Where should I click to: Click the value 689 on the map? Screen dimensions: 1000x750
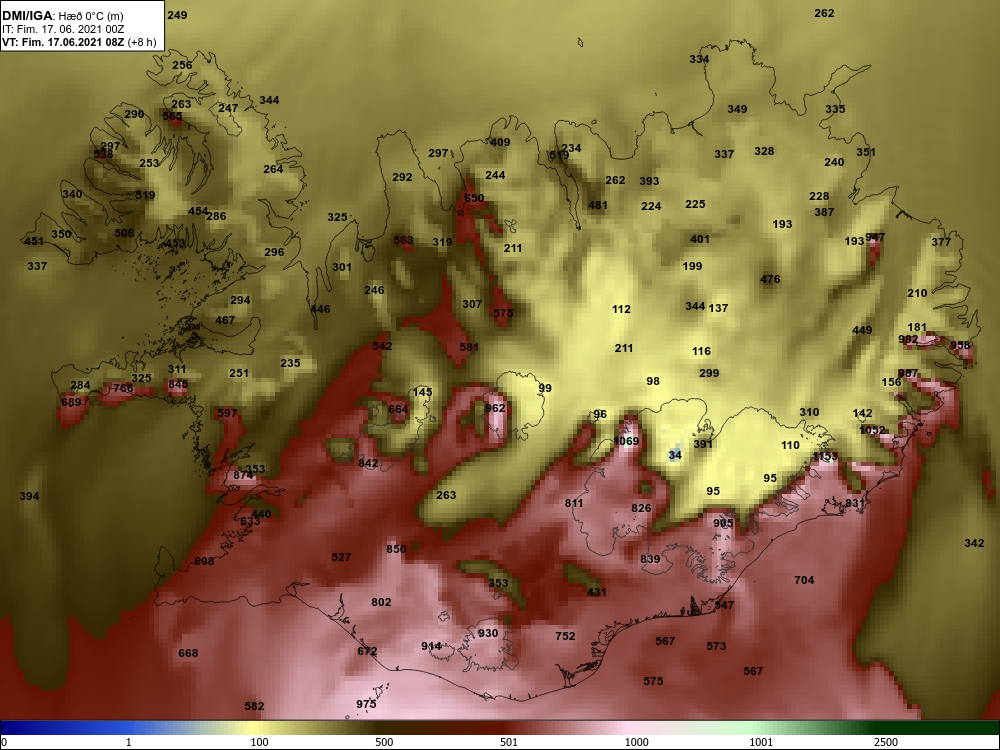(71, 402)
